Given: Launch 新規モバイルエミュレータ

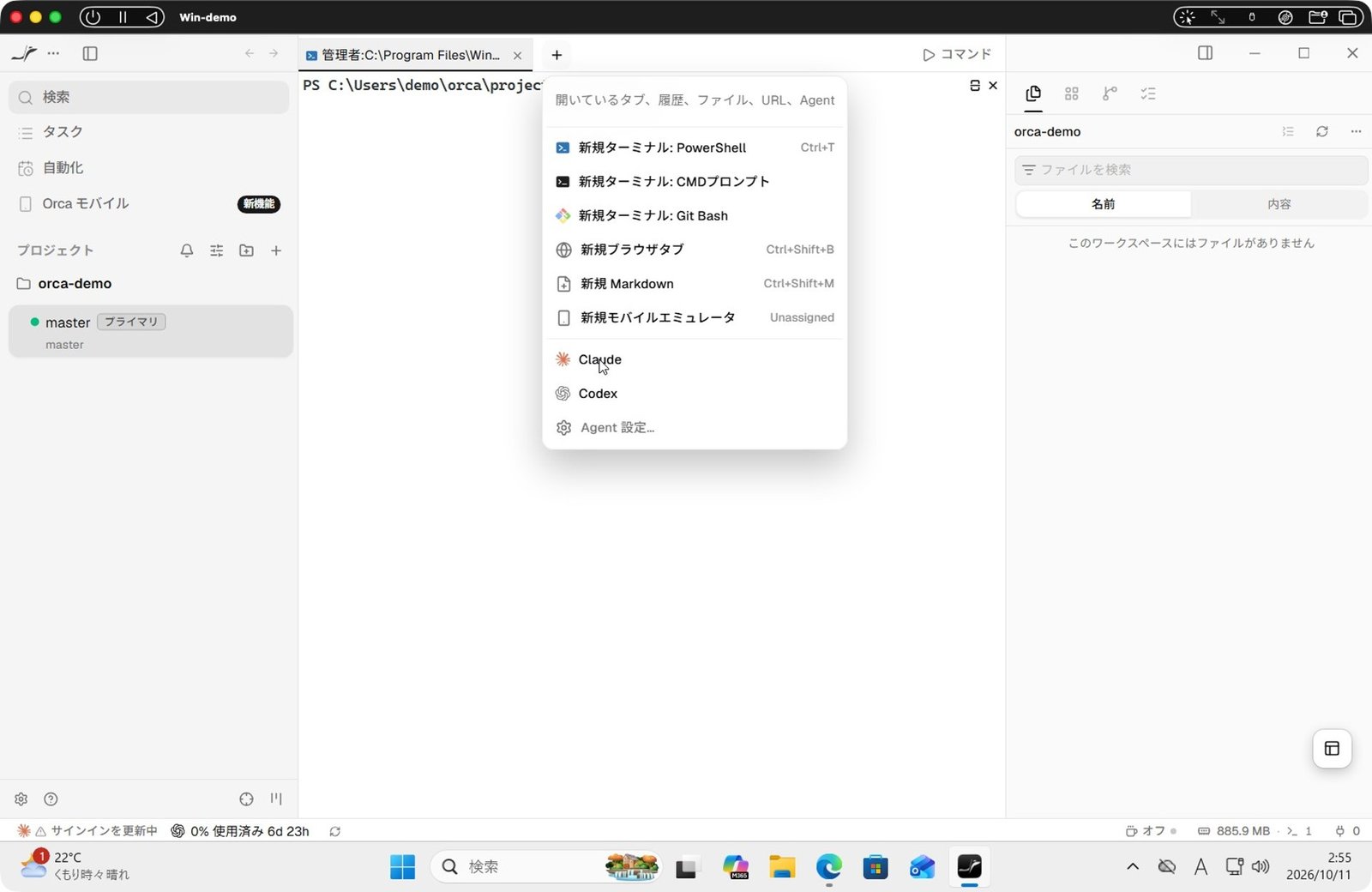Looking at the screenshot, I should point(695,317).
